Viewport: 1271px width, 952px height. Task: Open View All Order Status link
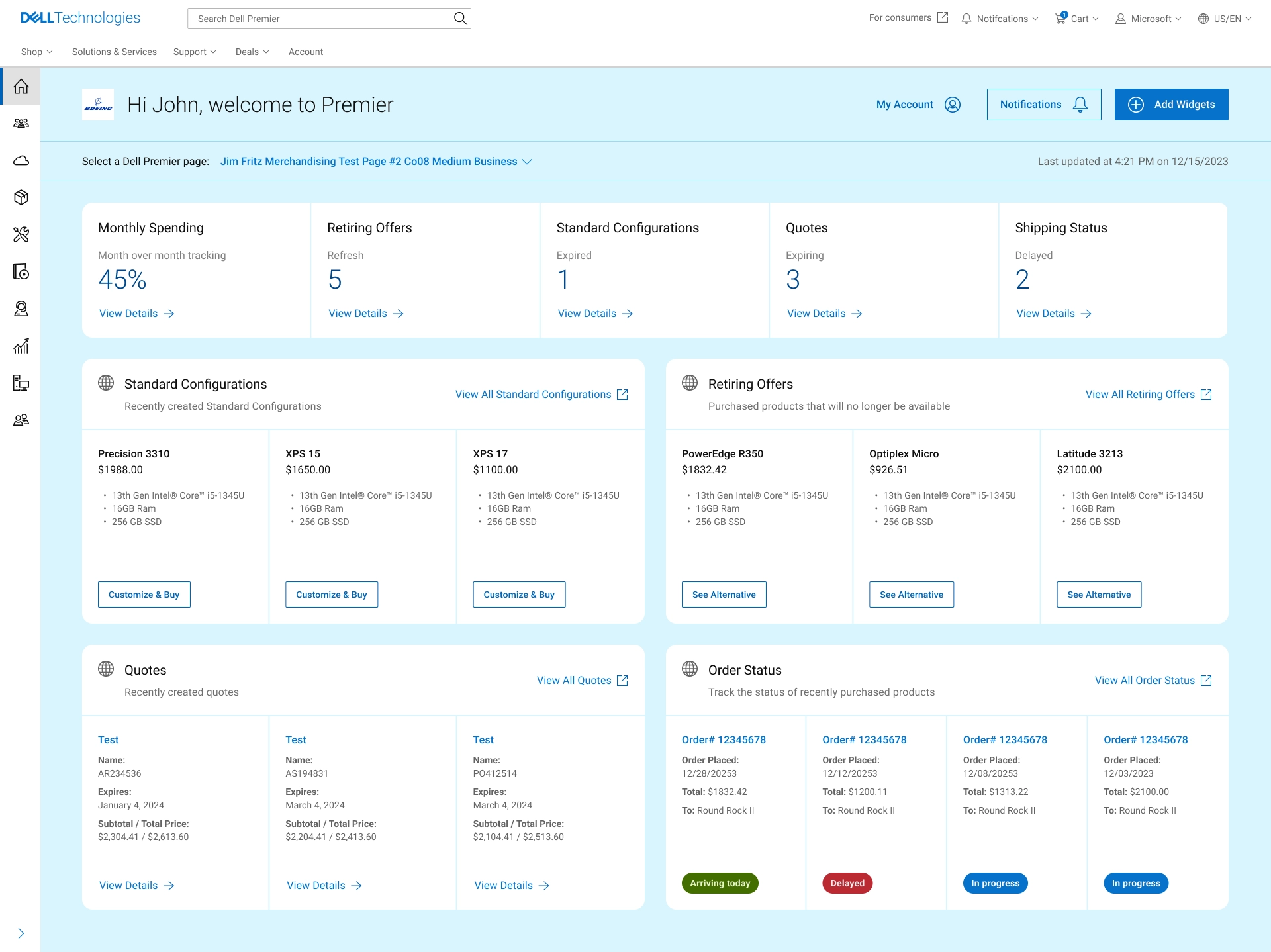tap(1153, 681)
